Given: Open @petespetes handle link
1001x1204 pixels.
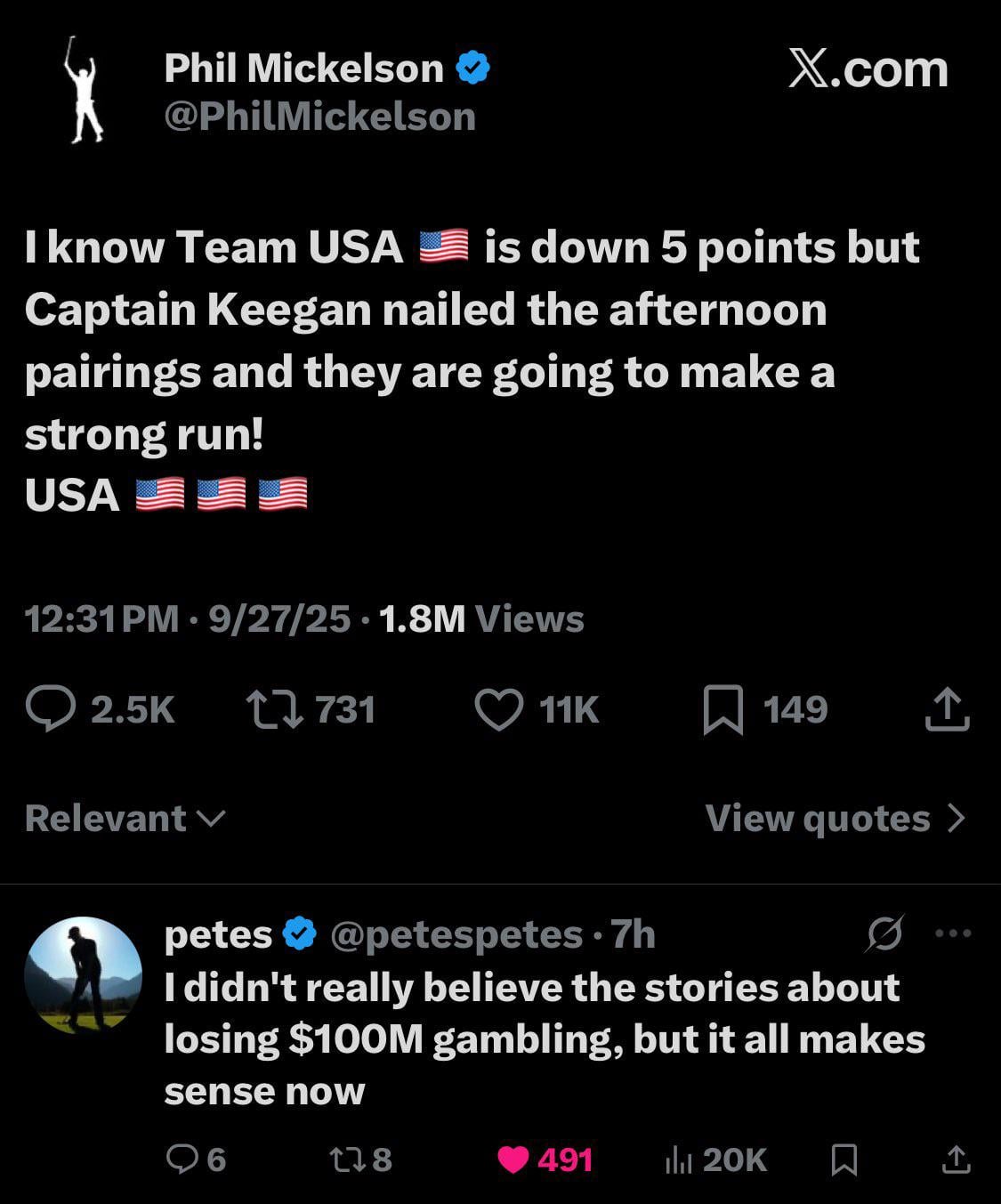Looking at the screenshot, I should [x=456, y=934].
